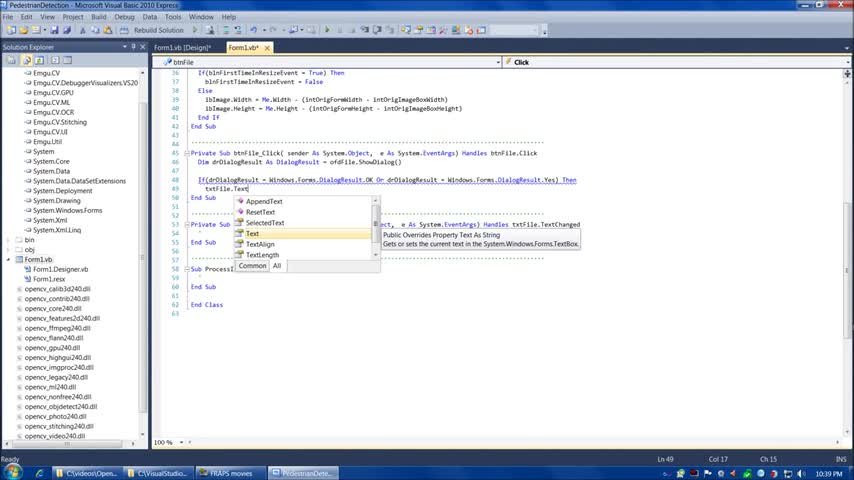This screenshot has height=480, width=854.
Task: Open the Tools menu
Action: pos(173,17)
